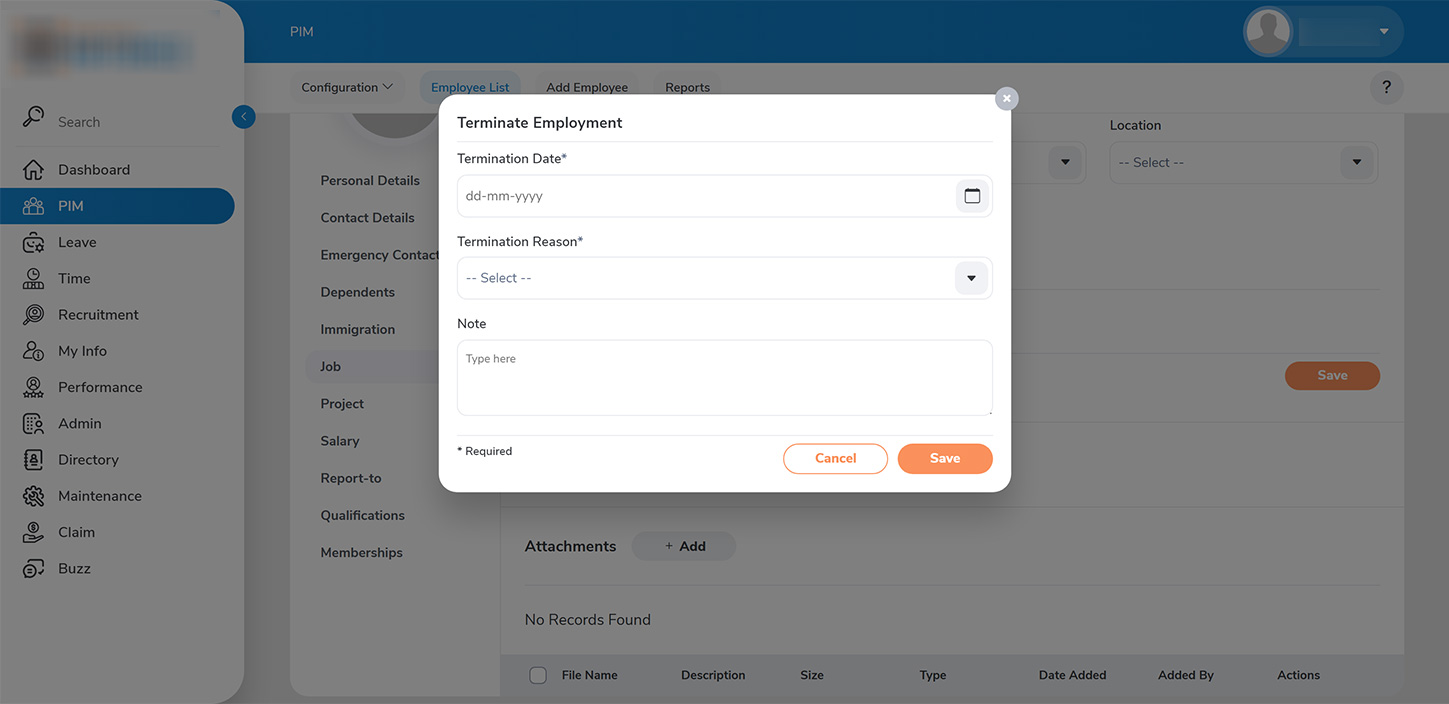
Task: Click the Dashboard home icon in sidebar
Action: [34, 170]
